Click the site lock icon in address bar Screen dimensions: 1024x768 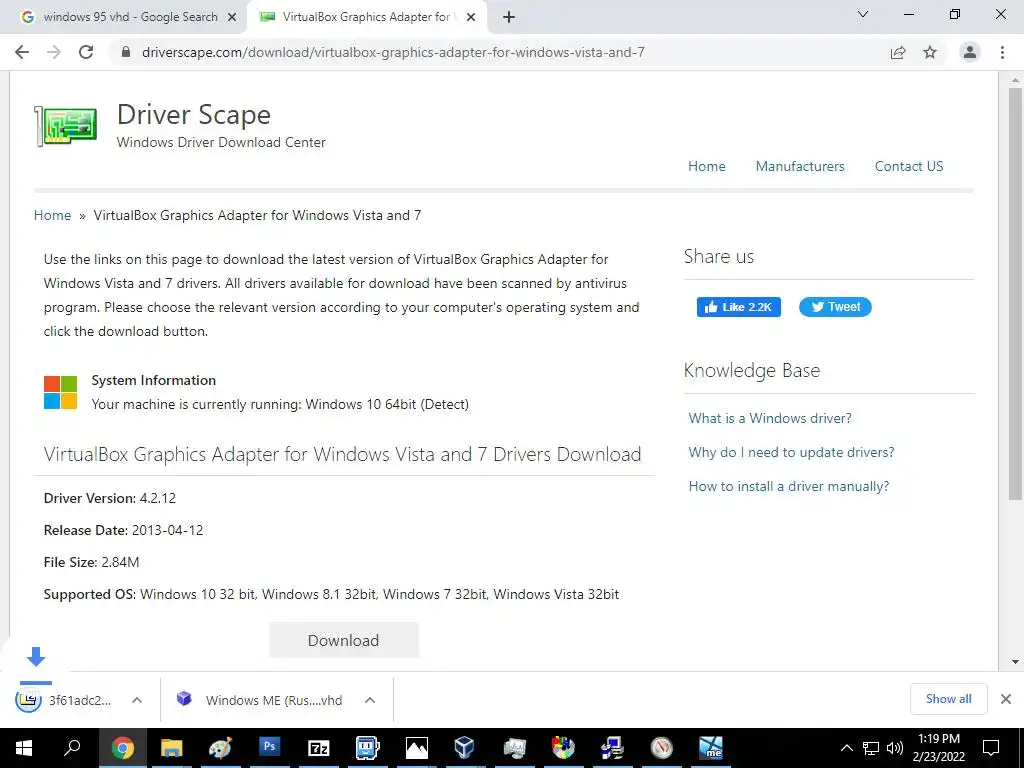(126, 52)
